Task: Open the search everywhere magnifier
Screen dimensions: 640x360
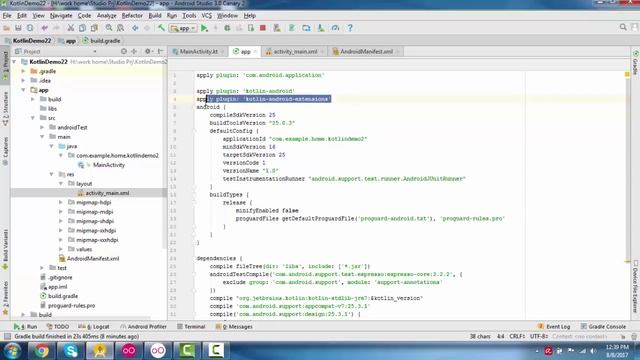Action: tap(623, 27)
